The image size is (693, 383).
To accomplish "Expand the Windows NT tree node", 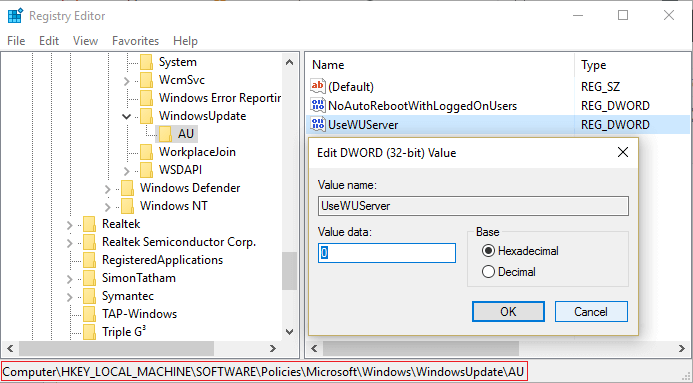I will tap(107, 207).
